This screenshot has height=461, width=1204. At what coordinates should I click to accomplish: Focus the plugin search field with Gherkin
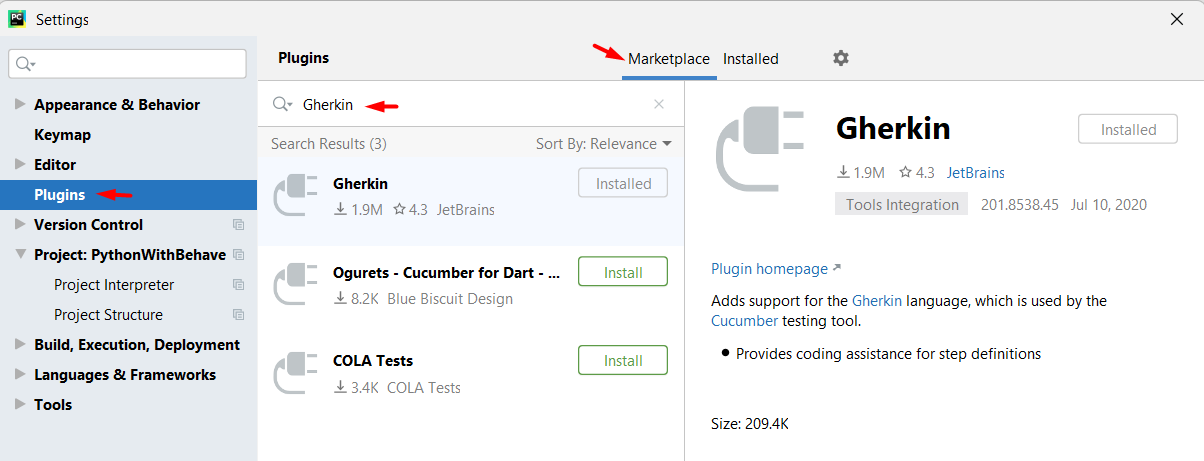point(470,104)
